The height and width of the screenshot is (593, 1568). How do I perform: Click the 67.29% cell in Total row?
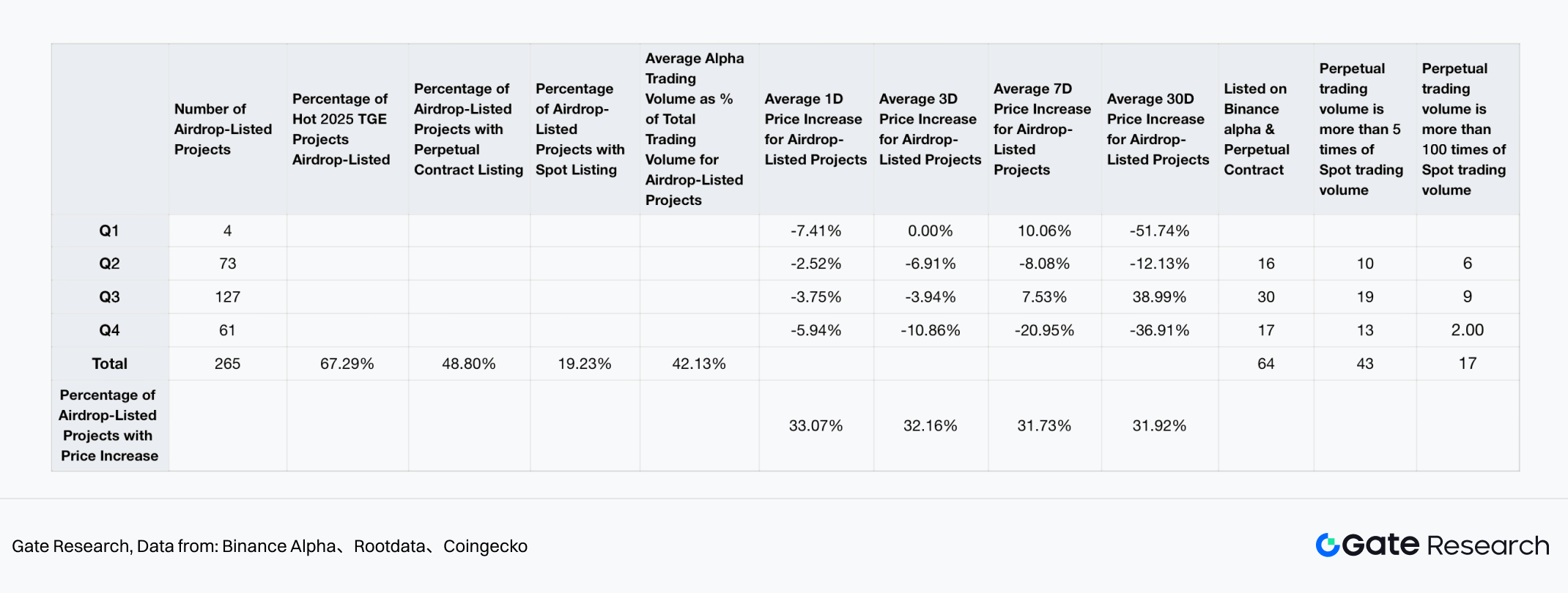tap(347, 364)
